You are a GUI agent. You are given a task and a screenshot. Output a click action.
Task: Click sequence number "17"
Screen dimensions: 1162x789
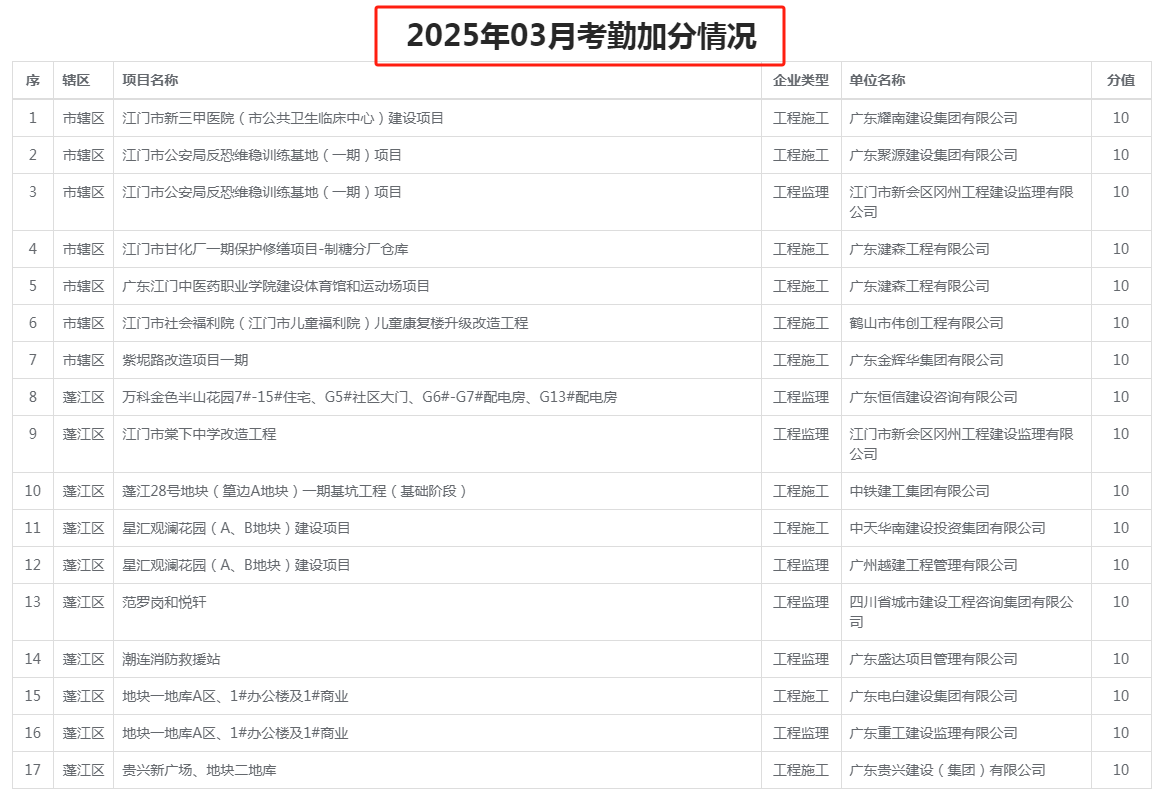coord(33,770)
